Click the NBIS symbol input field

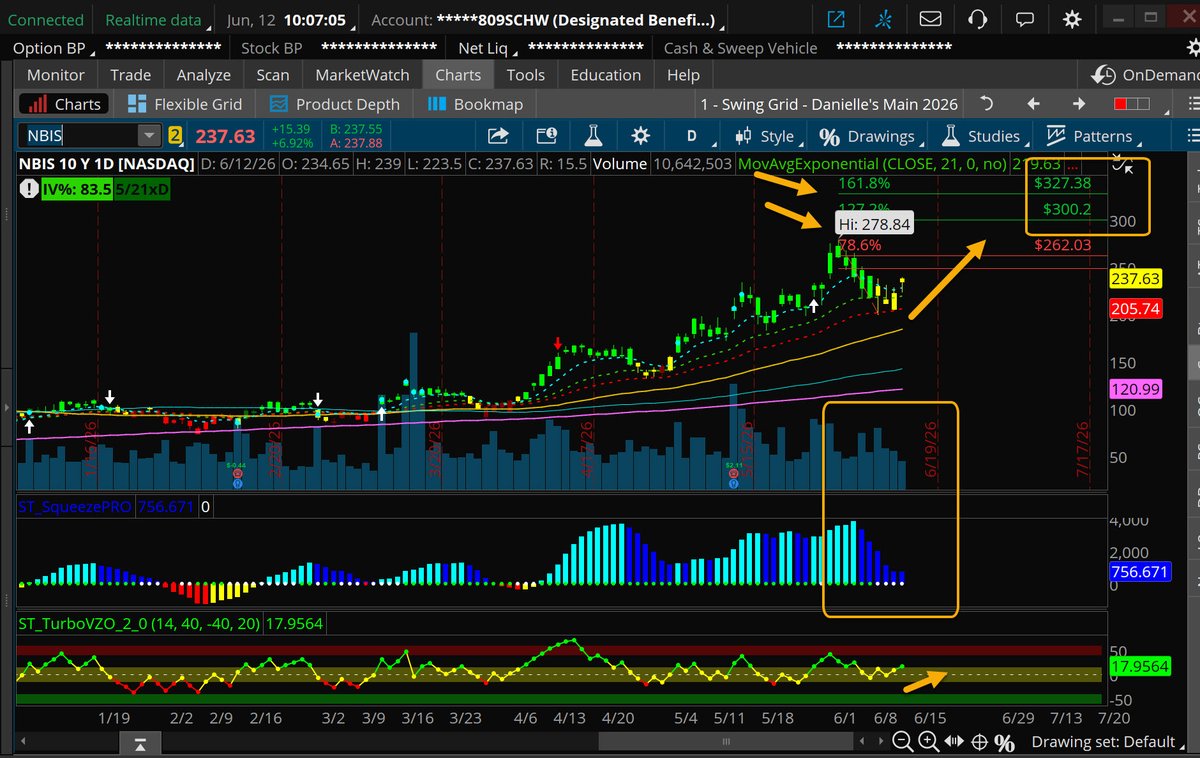[82, 136]
